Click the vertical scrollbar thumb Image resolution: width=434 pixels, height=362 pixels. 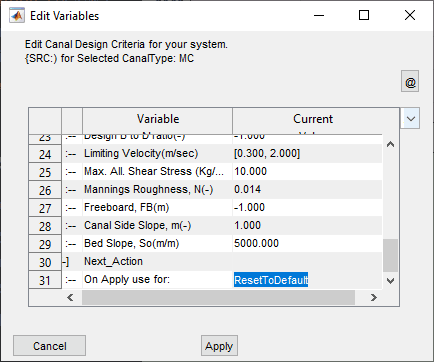390,256
